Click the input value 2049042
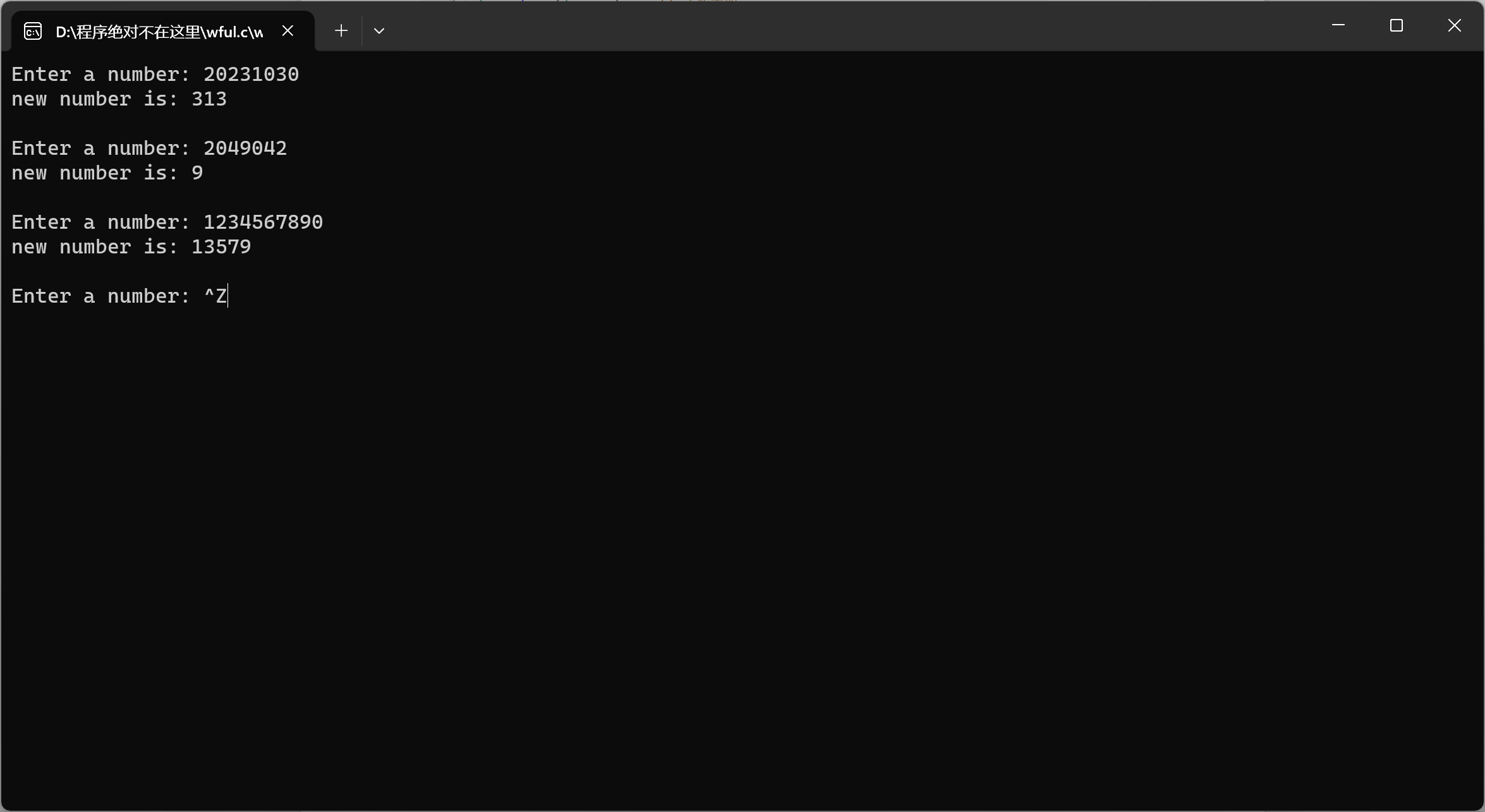Image resolution: width=1485 pixels, height=812 pixels. 245,148
